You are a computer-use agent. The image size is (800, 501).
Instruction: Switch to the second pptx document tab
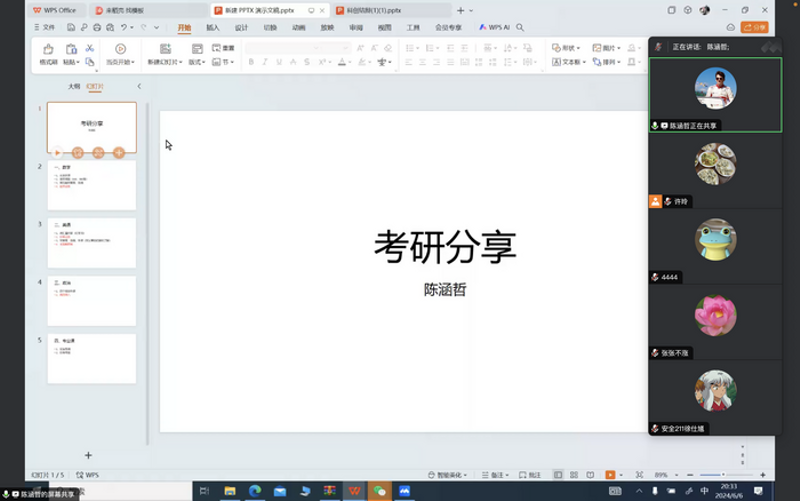391,10
